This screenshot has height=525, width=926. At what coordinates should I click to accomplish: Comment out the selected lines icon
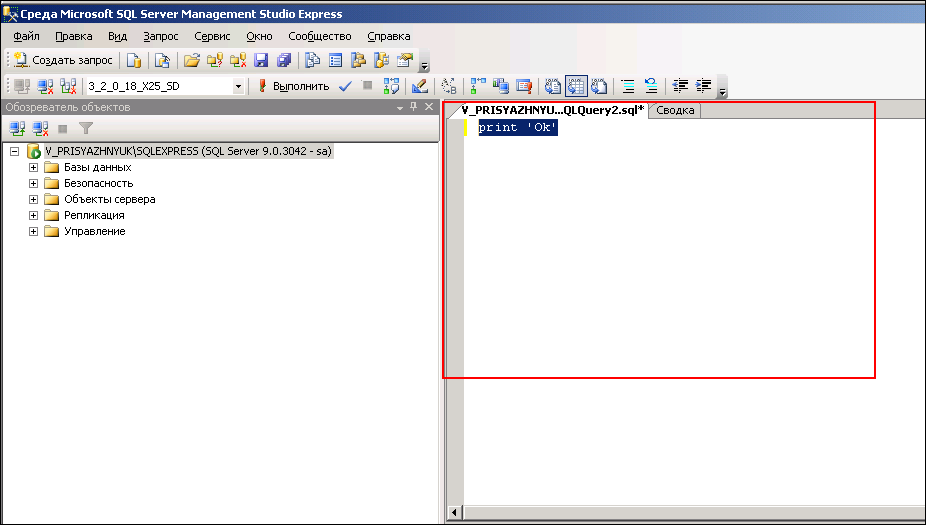tap(628, 86)
